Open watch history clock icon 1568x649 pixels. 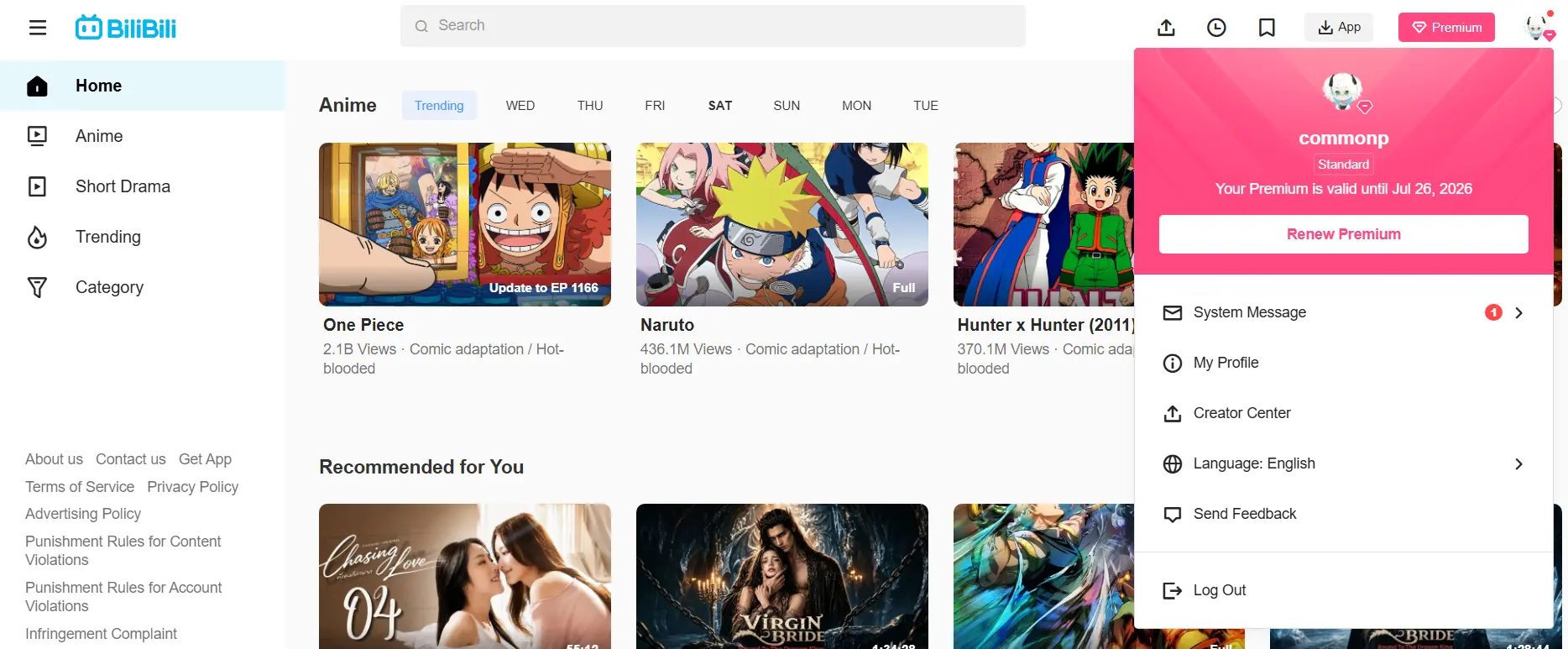click(1216, 28)
